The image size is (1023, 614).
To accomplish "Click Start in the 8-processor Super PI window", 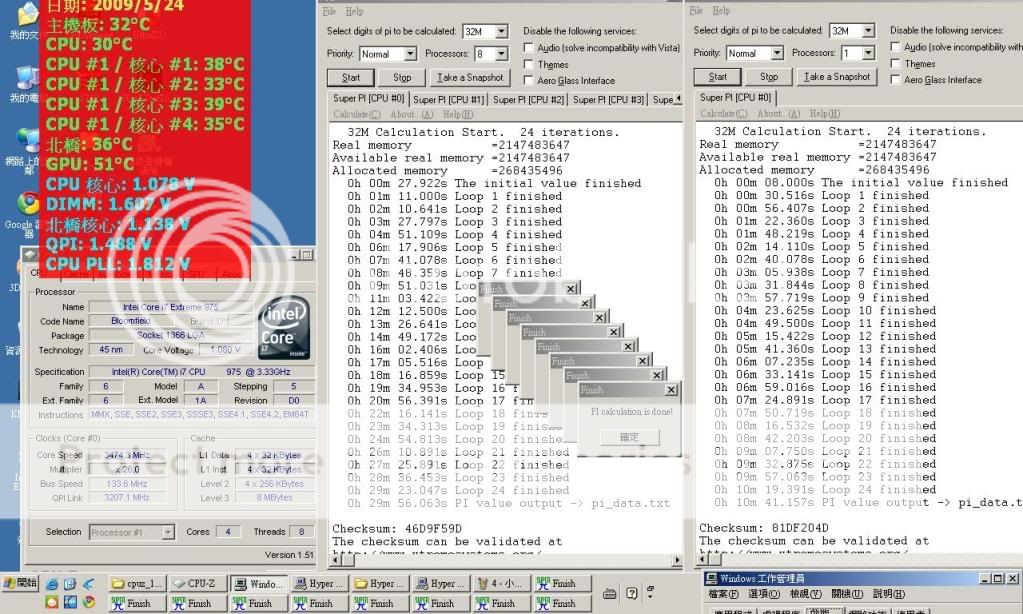I will click(x=350, y=78).
